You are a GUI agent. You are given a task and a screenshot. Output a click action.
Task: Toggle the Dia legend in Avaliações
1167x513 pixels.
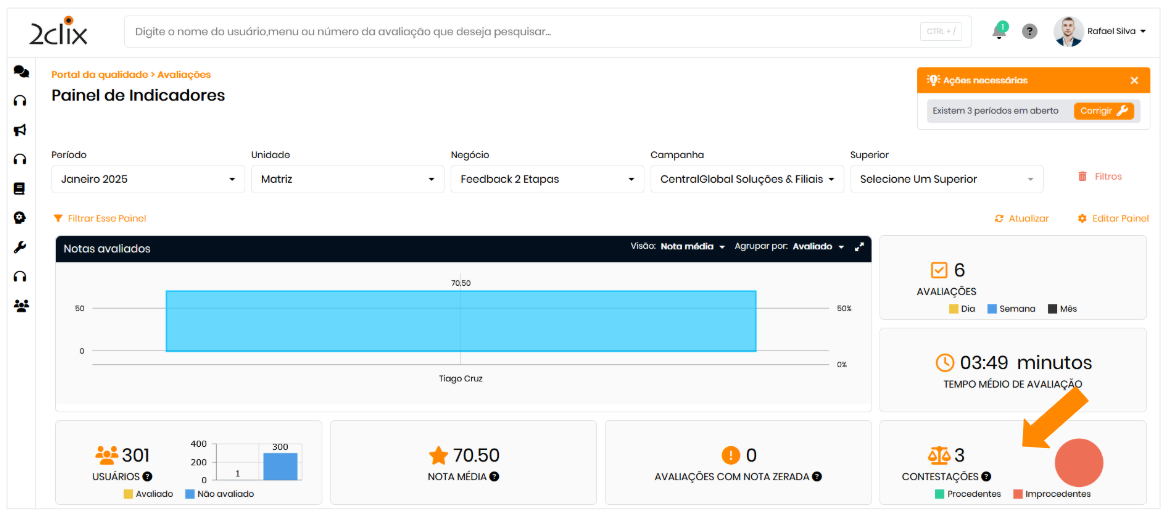click(961, 309)
